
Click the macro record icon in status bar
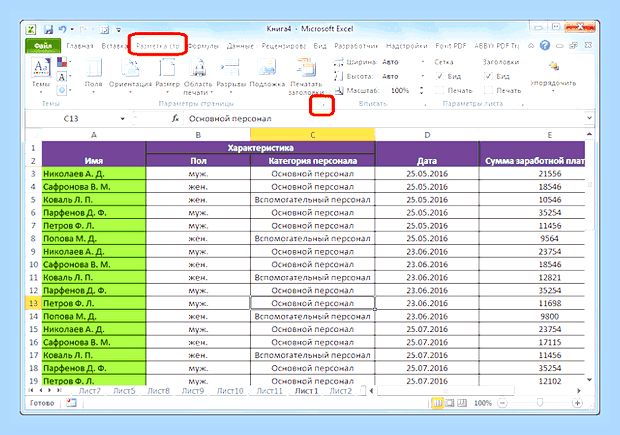(71, 403)
